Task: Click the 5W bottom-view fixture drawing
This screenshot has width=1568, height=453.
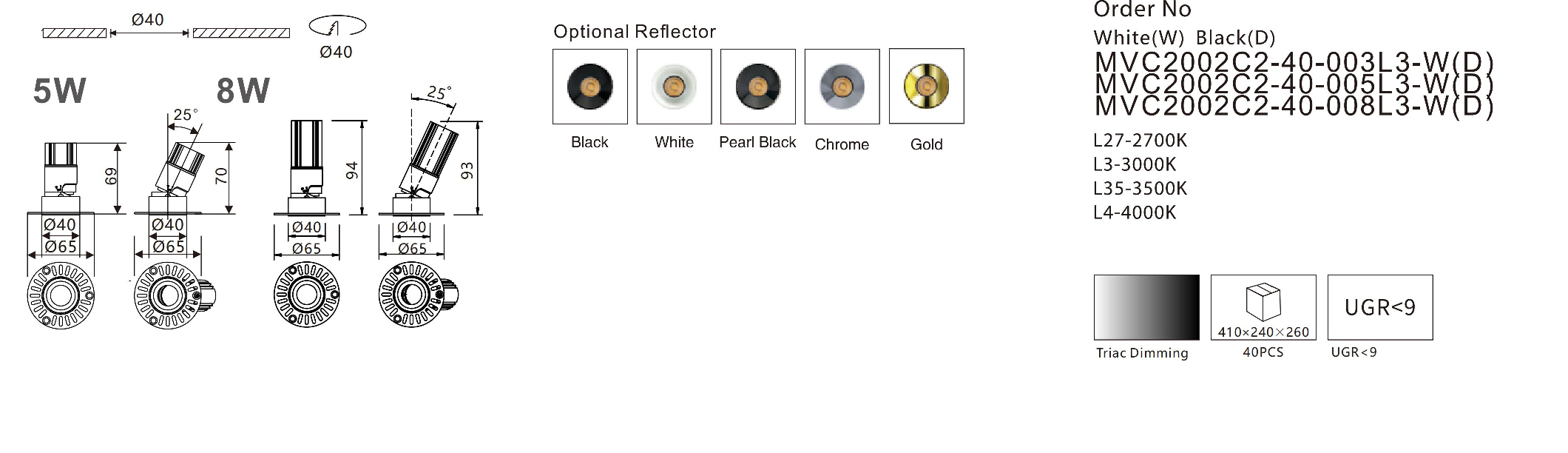Action: point(61,295)
